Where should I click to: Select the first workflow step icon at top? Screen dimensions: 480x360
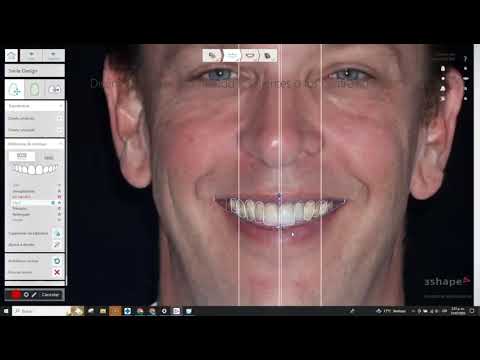(x=212, y=55)
